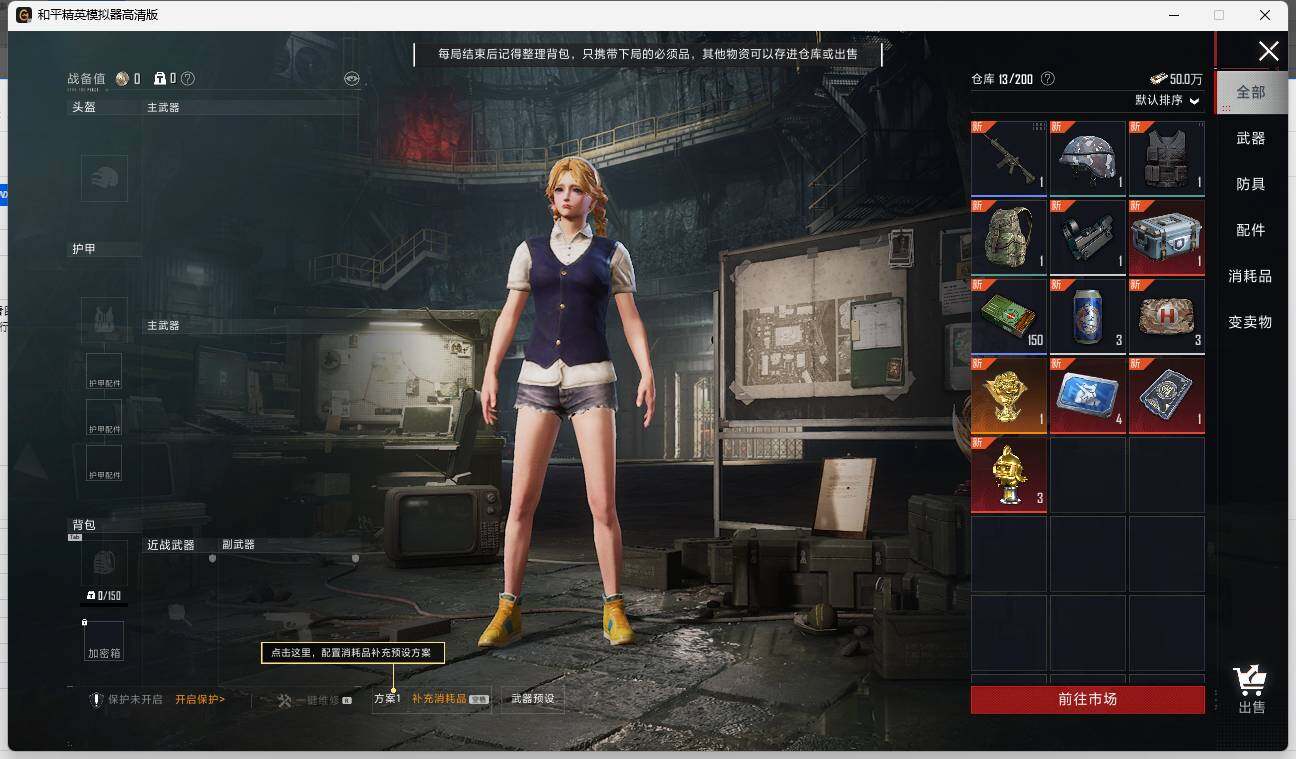
Task: Select the dark passport book item
Action: 1167,395
